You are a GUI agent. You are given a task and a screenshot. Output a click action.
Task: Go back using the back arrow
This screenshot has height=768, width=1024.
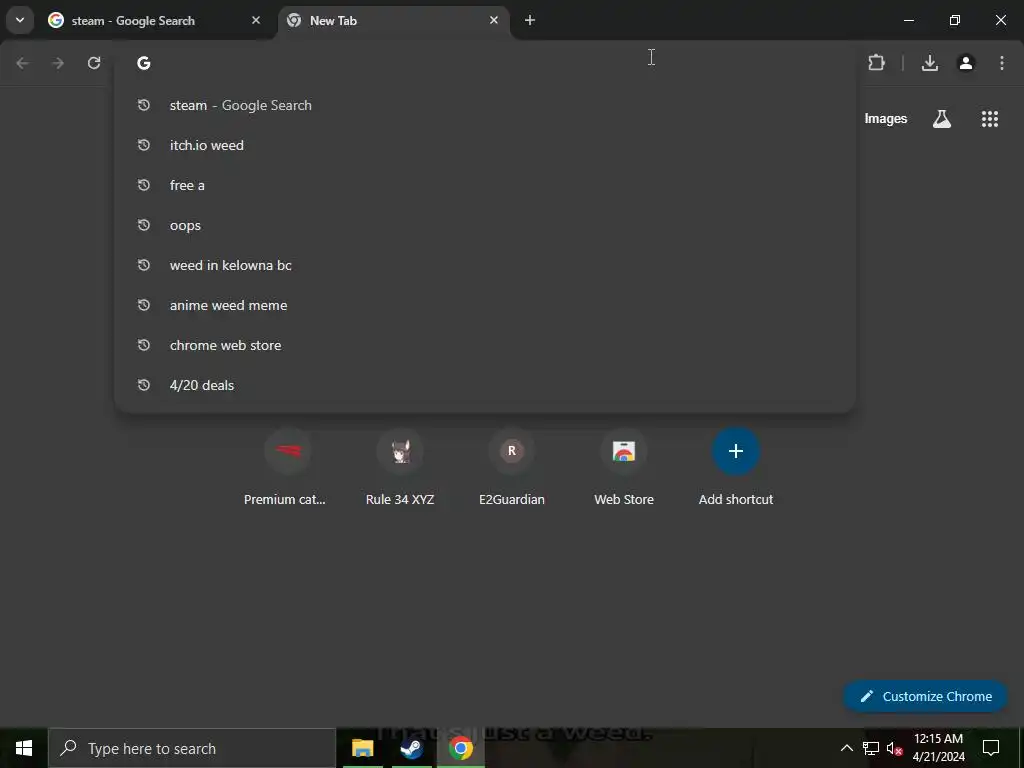pos(22,63)
